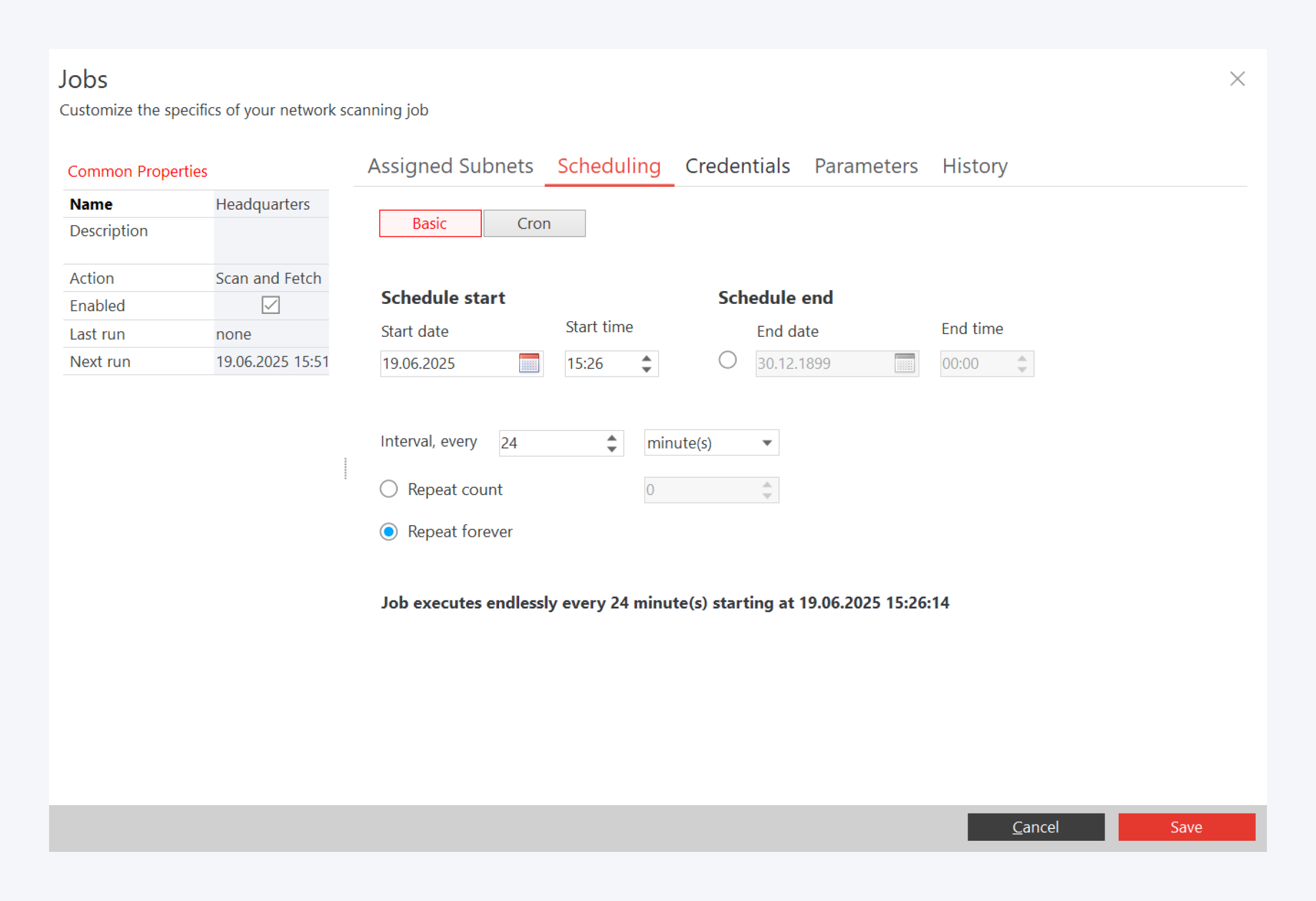Decrement the interval value spinner
Screen dimensions: 1316x901
(x=612, y=448)
